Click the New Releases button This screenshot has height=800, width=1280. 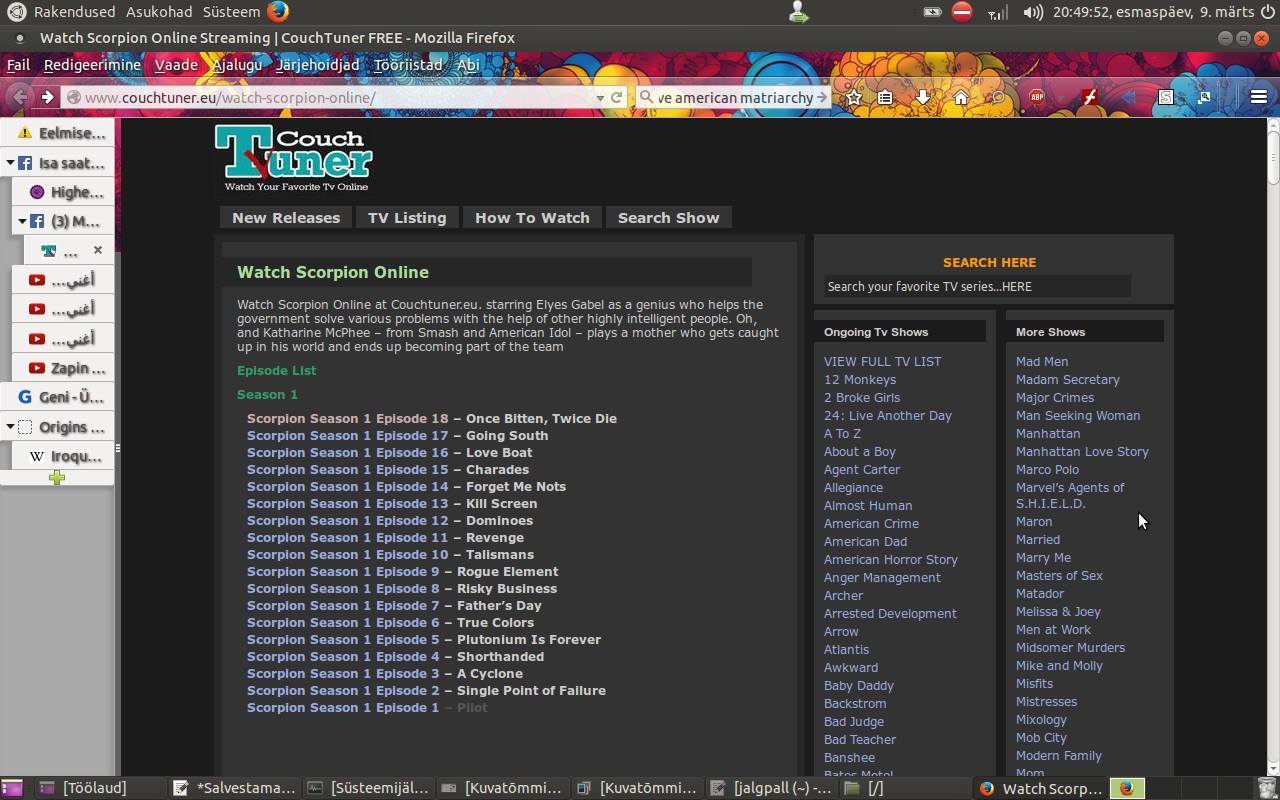(x=286, y=218)
